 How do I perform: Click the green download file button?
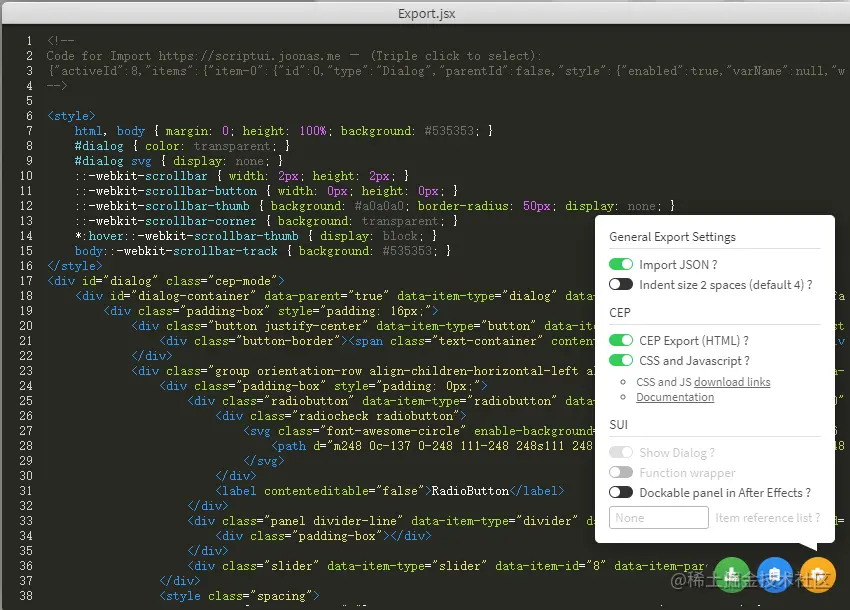pyautogui.click(x=732, y=575)
